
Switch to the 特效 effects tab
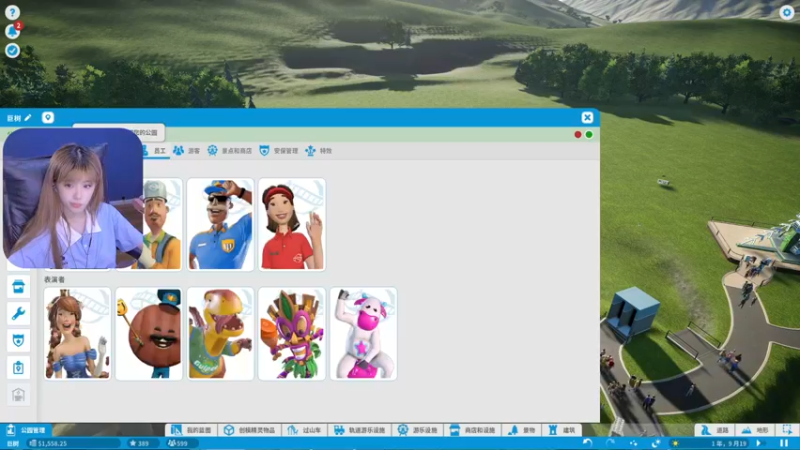pos(319,151)
